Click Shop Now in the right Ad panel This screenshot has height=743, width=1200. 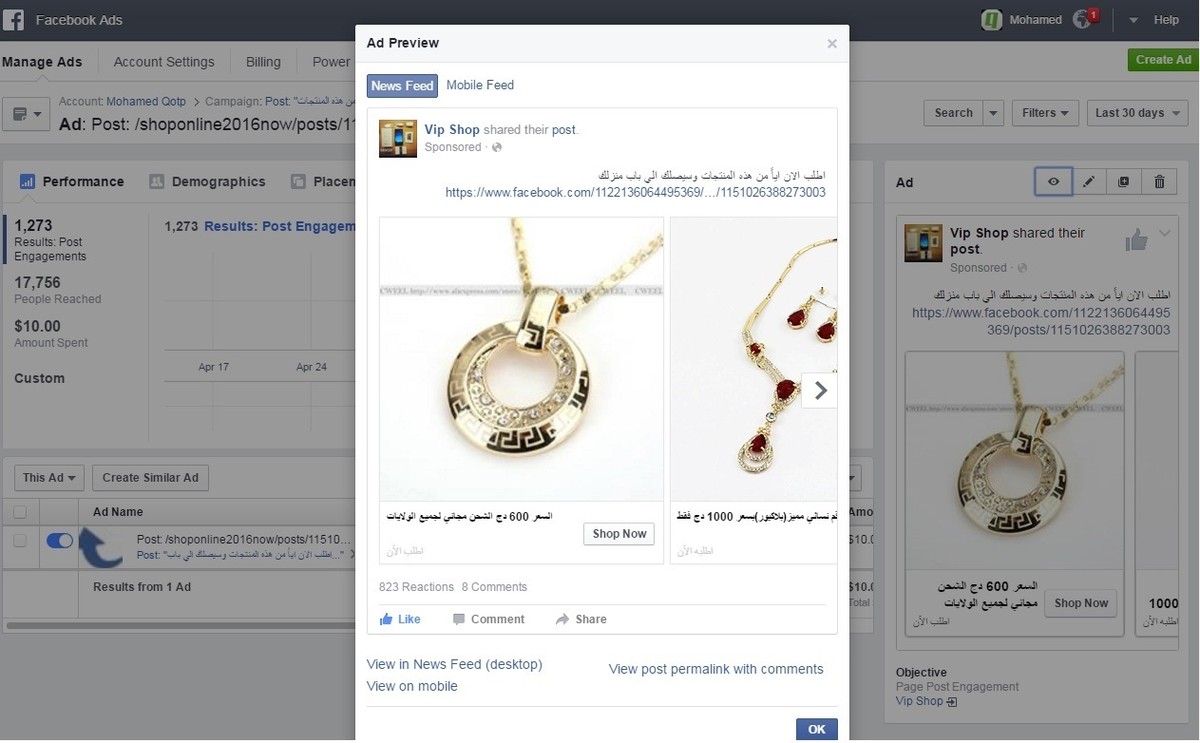point(1081,603)
